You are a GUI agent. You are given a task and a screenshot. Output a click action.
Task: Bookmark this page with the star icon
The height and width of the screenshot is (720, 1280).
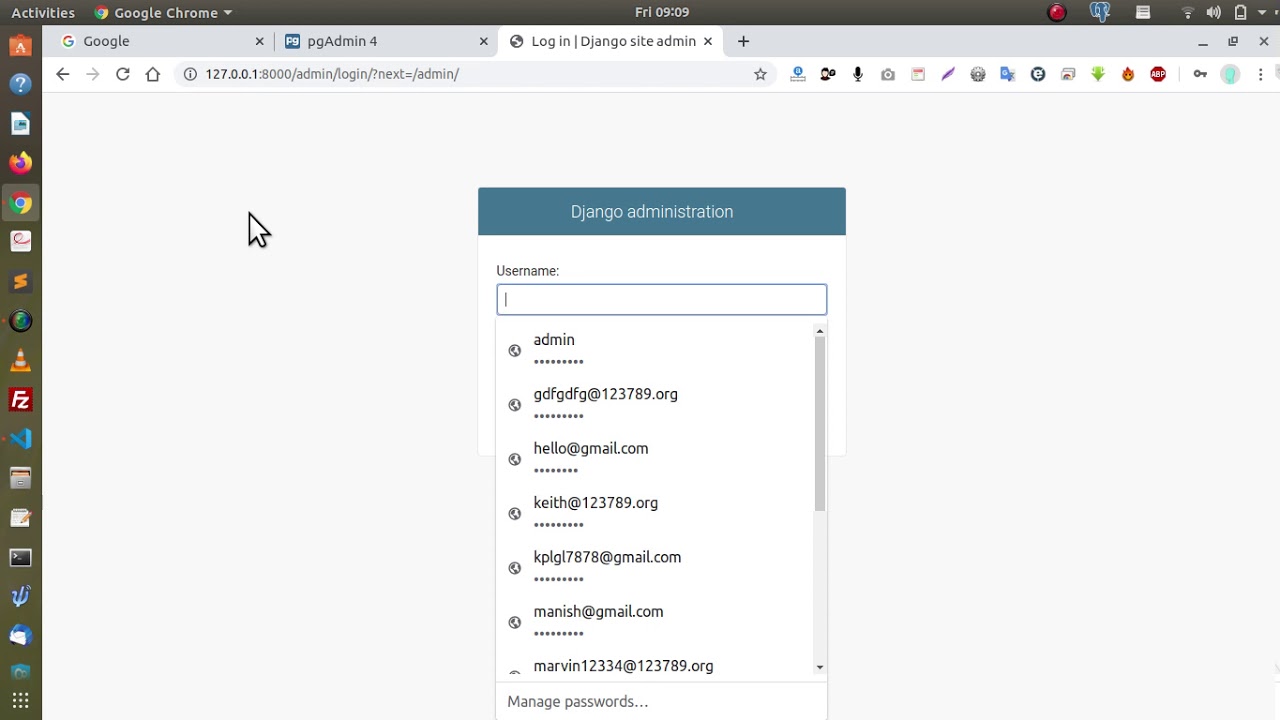pos(760,74)
